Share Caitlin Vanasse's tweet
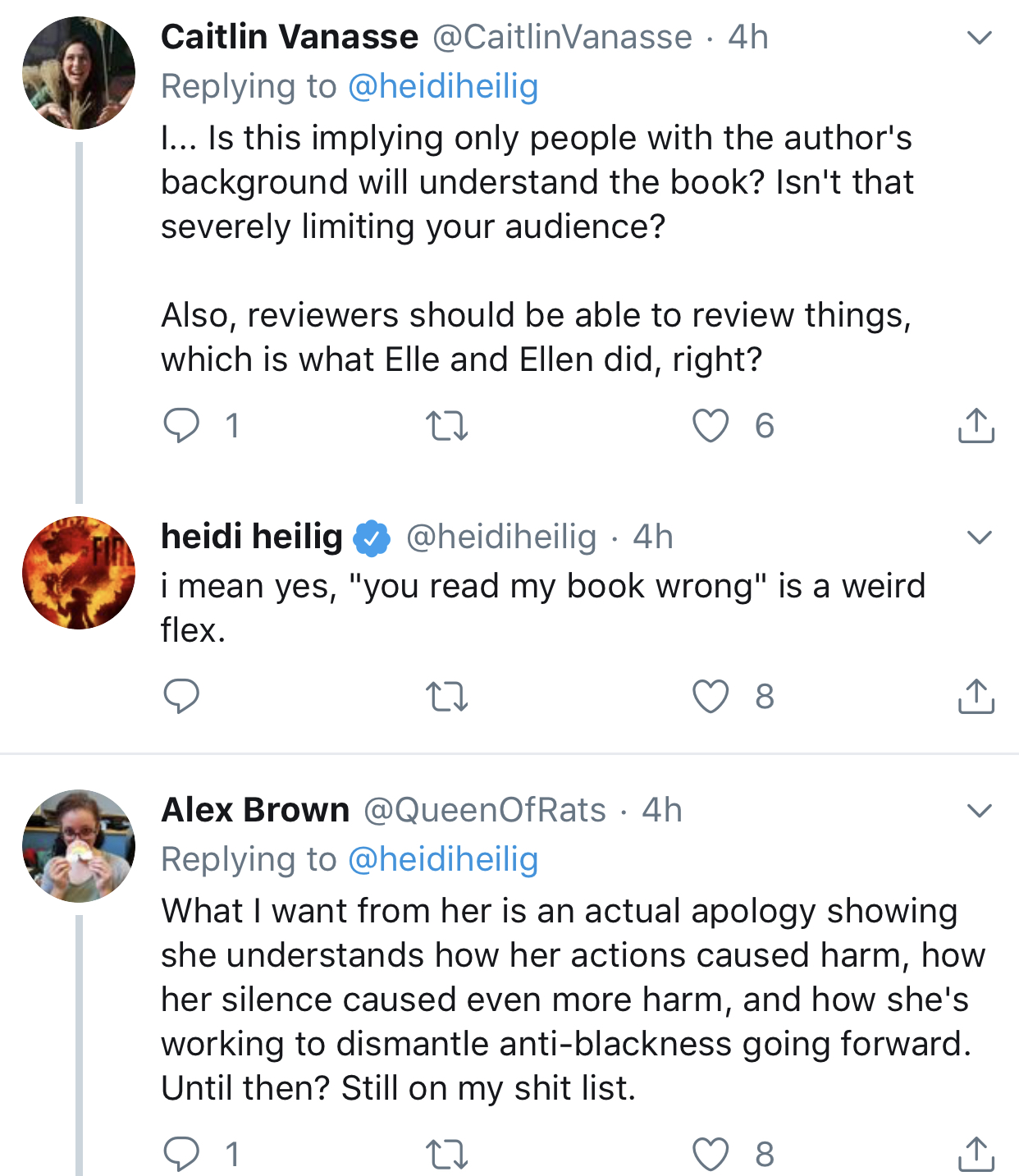The image size is (1019, 1176). click(976, 425)
